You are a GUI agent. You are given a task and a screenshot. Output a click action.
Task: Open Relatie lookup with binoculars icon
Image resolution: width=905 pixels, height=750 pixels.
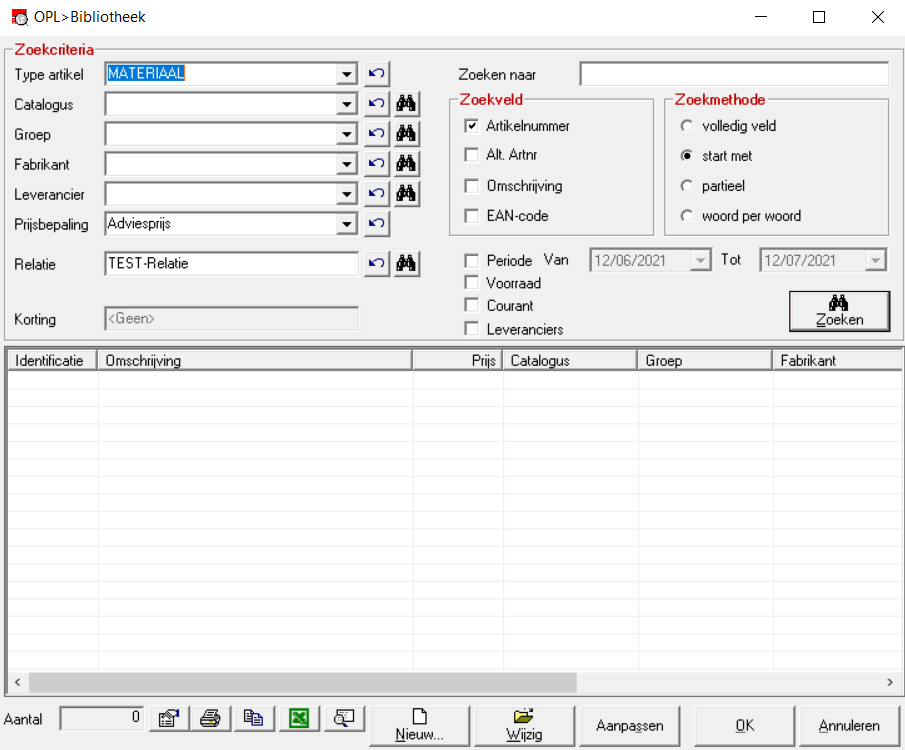pos(406,264)
